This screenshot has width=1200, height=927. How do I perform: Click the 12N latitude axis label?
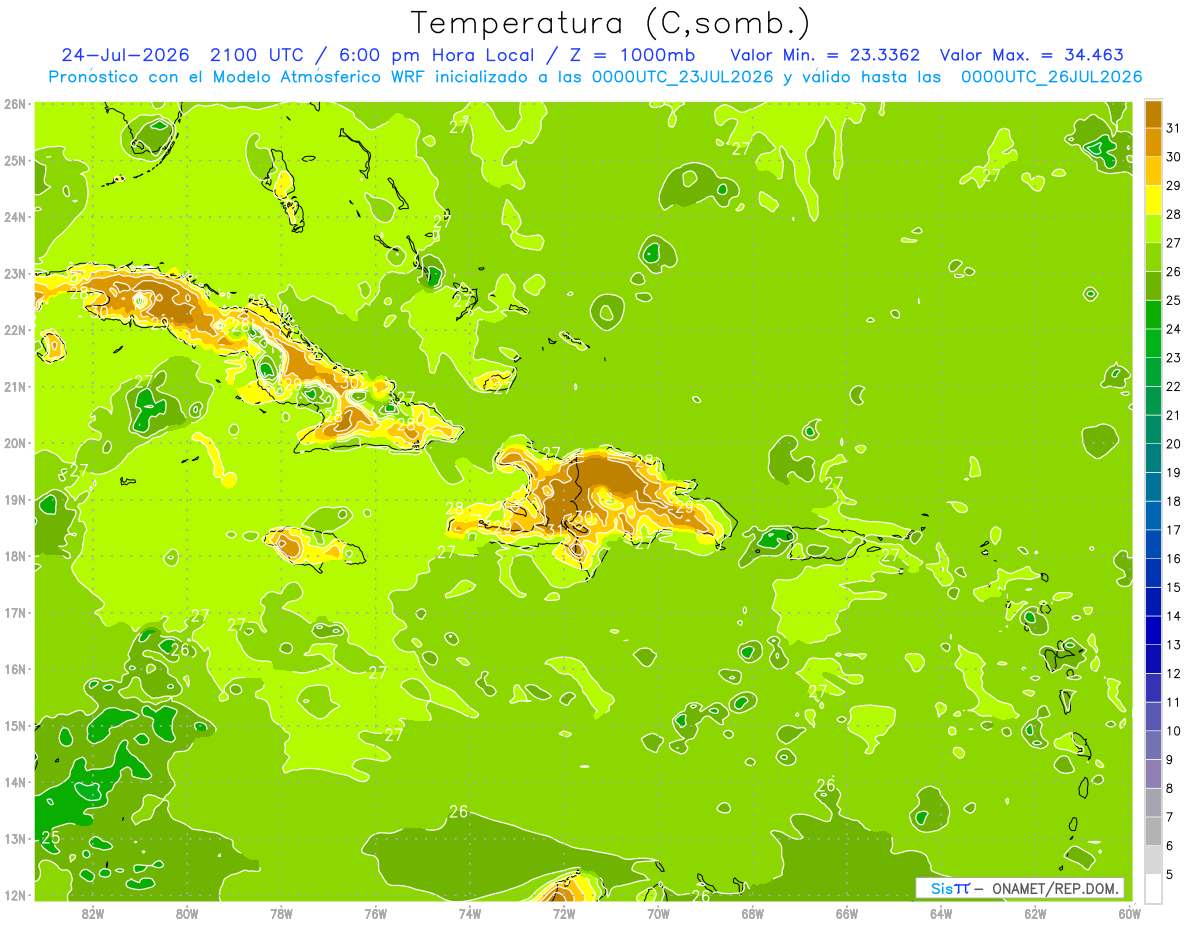(15, 895)
